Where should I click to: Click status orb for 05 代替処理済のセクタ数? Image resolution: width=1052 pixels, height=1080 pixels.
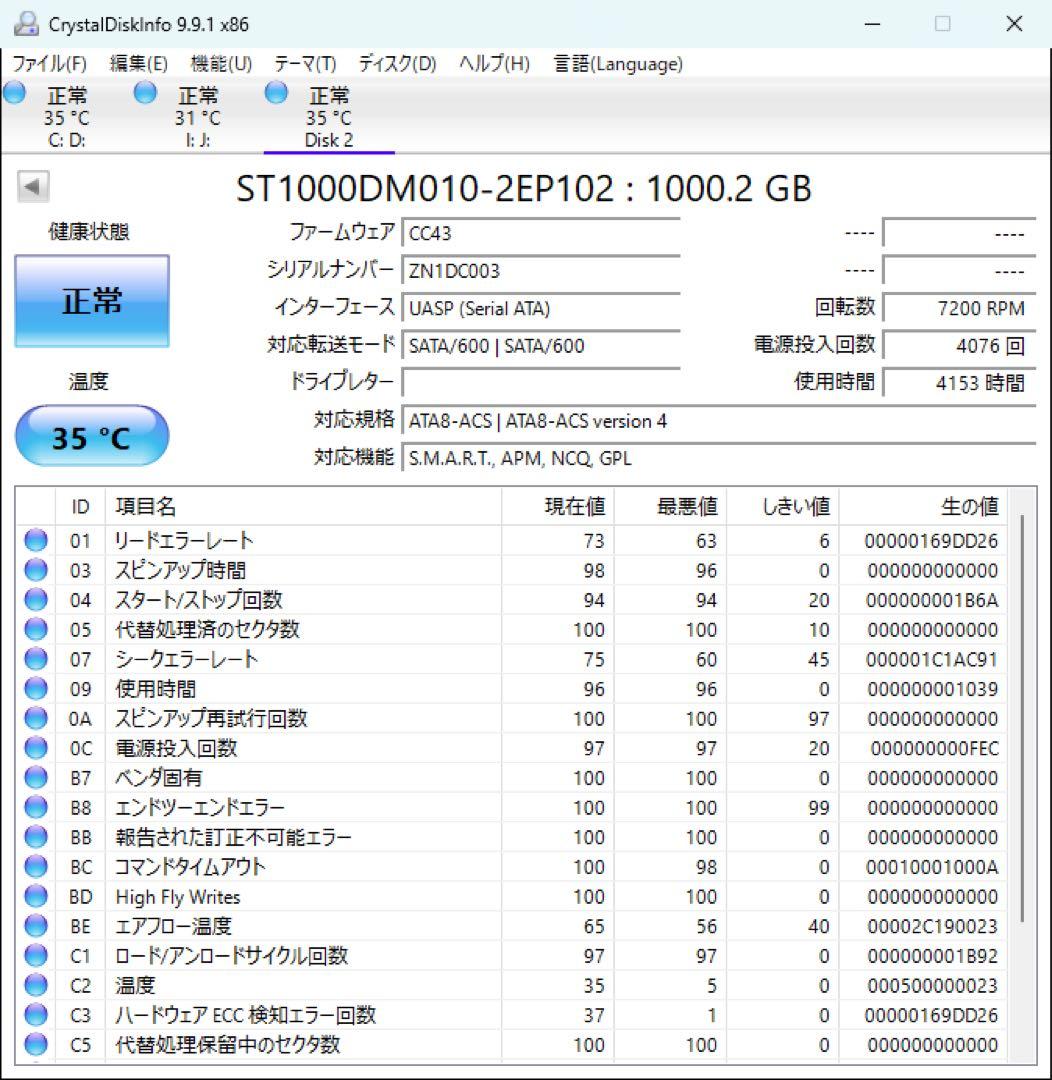click(36, 630)
